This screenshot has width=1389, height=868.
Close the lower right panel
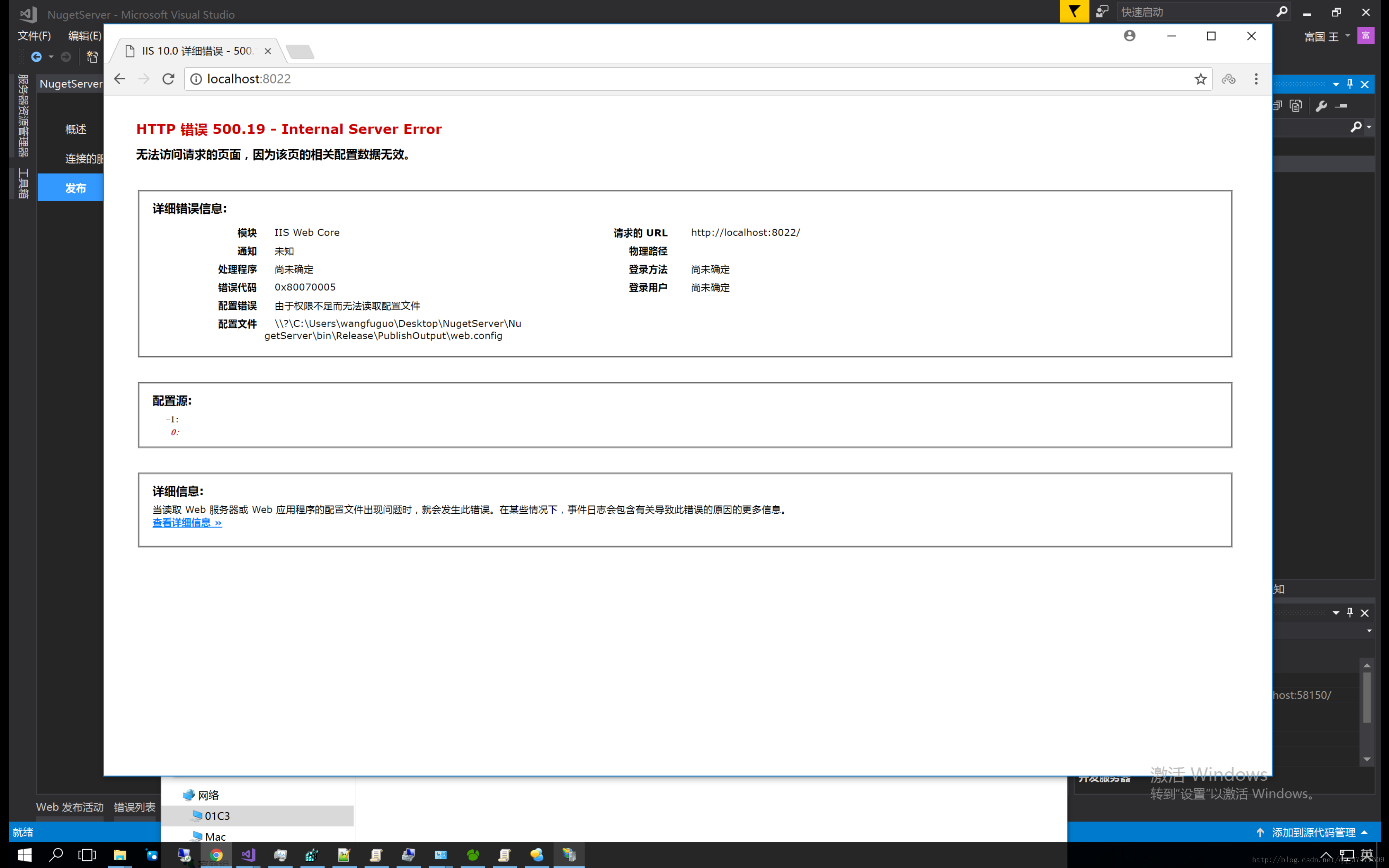click(1365, 613)
